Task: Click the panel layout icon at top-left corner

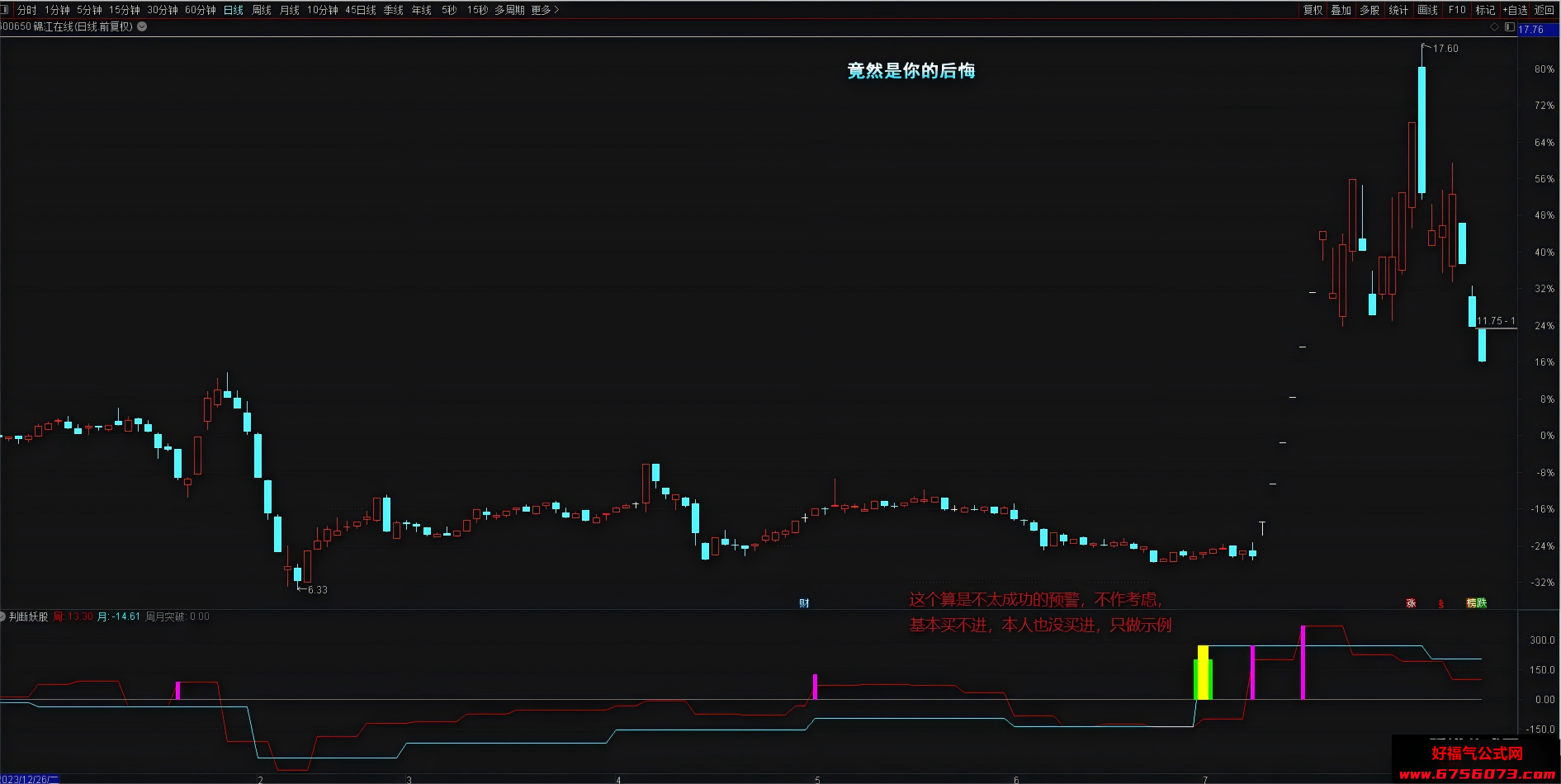Action: click(4, 10)
